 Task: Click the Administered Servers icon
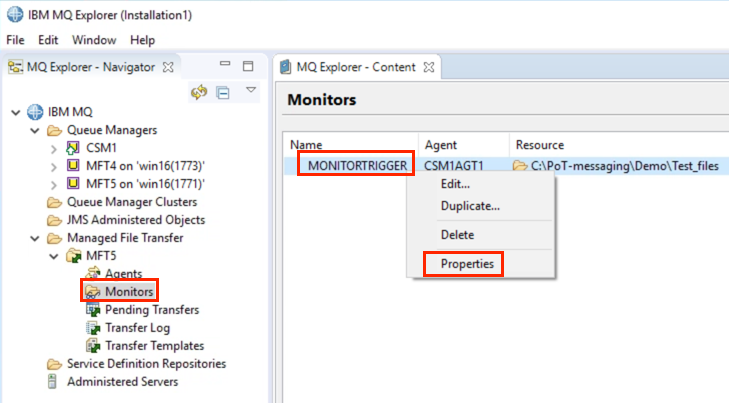click(52, 382)
